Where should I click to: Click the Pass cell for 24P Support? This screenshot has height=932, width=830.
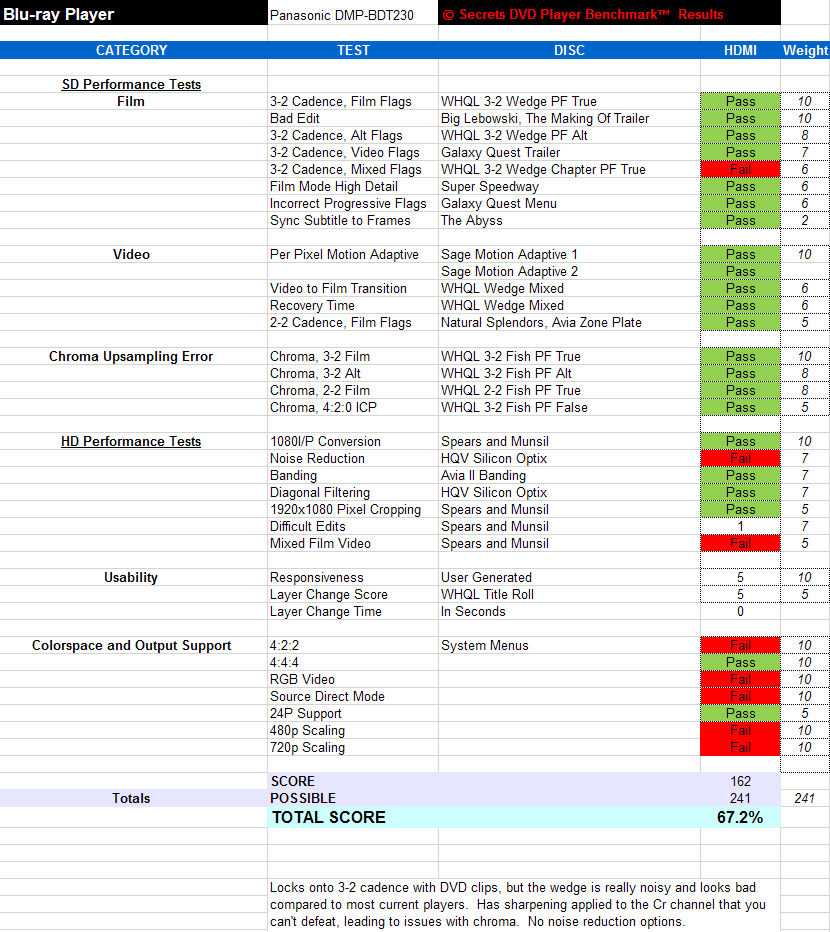[x=740, y=713]
